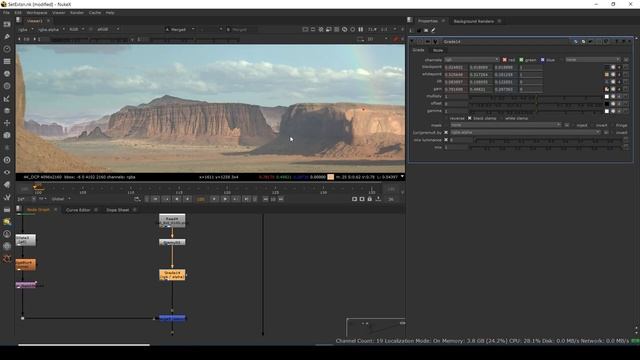Open the Deep nodes menu icon
This screenshot has height=360, width=640.
(7, 160)
